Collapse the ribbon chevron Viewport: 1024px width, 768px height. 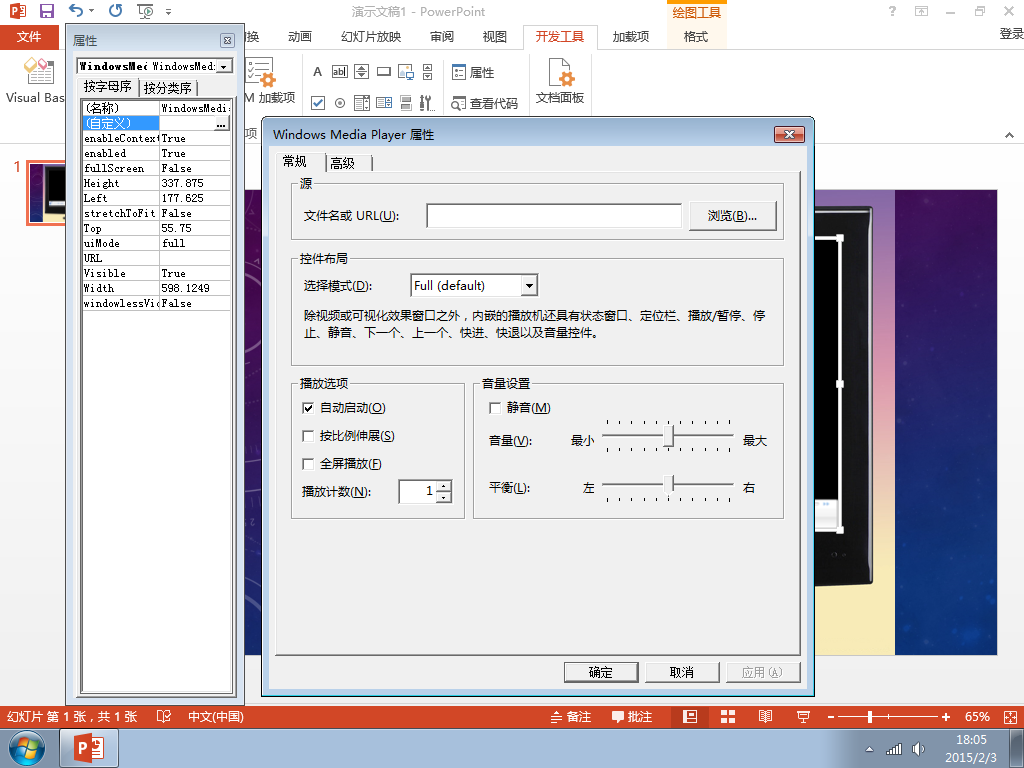(1010, 135)
